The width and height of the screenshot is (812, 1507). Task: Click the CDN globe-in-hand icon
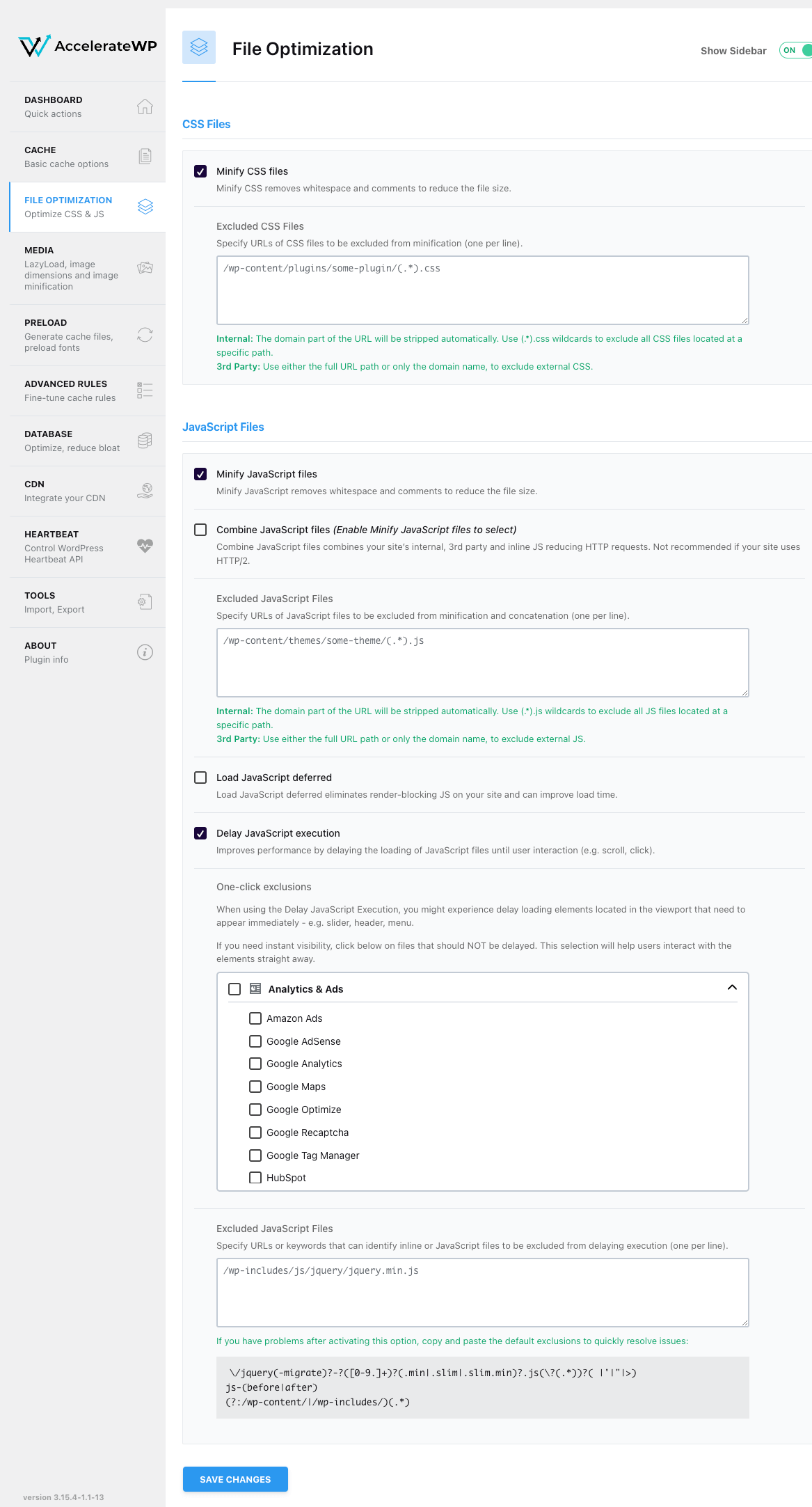tap(145, 491)
